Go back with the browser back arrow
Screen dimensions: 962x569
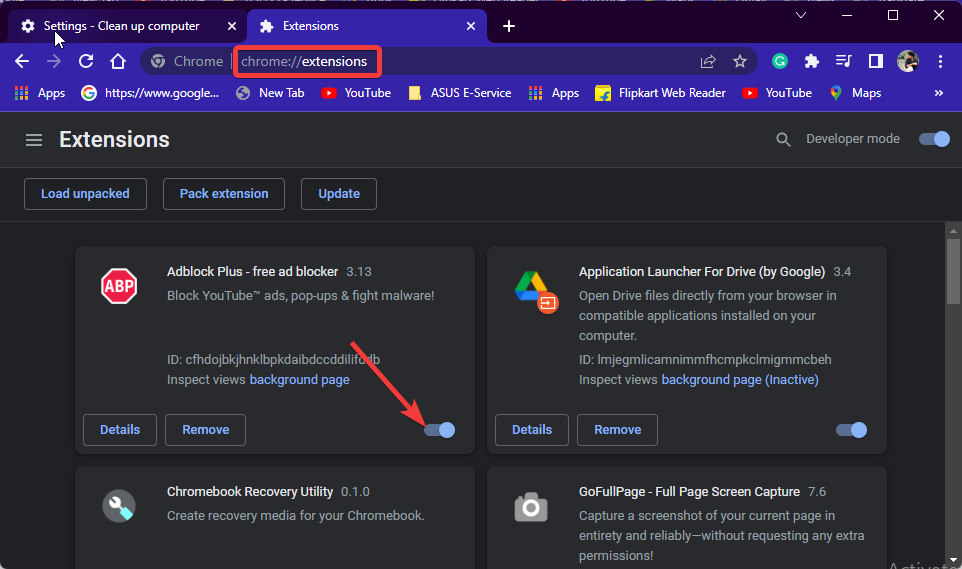[x=22, y=61]
